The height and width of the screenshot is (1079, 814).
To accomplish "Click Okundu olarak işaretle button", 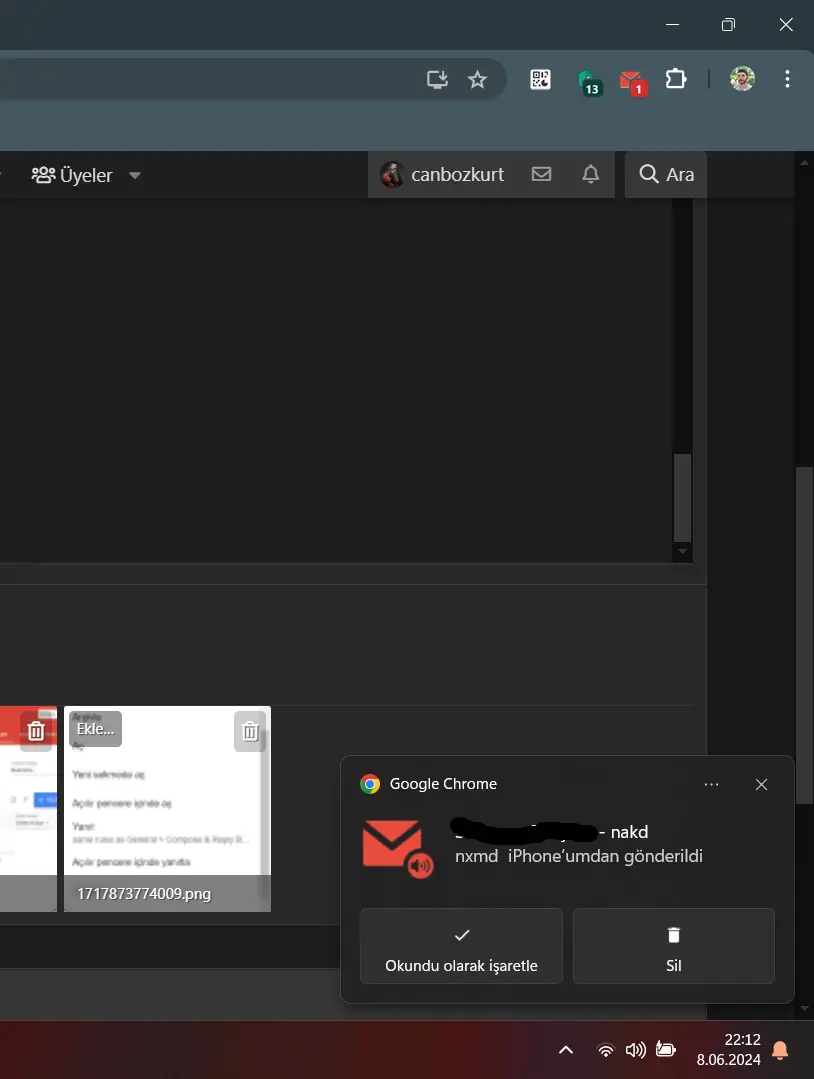I will [x=461, y=946].
